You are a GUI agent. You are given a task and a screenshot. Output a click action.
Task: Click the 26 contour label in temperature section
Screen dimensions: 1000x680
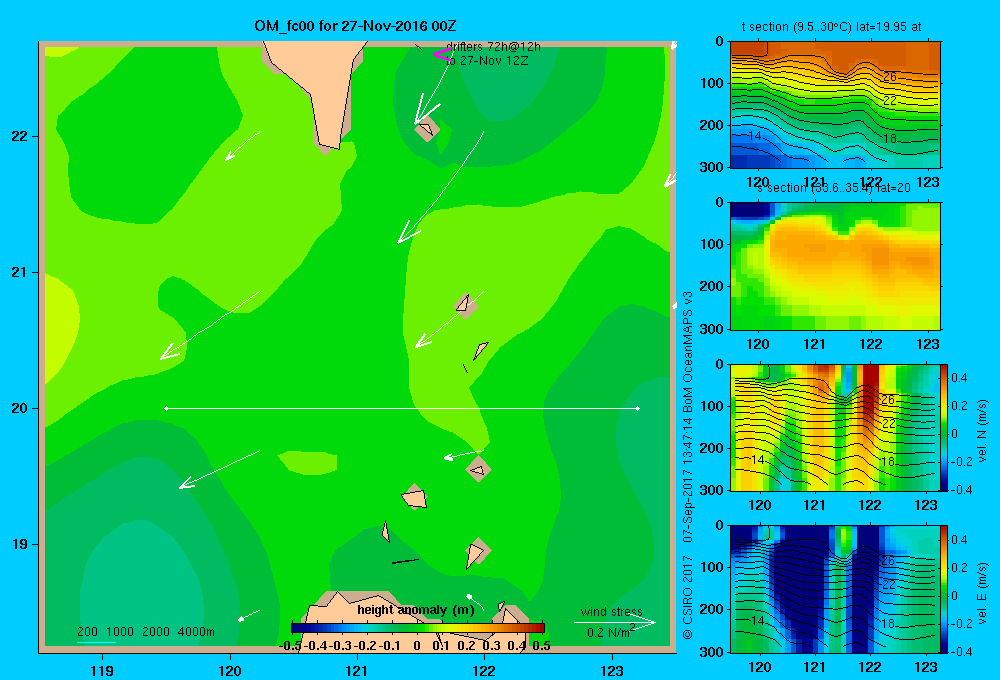pos(890,77)
